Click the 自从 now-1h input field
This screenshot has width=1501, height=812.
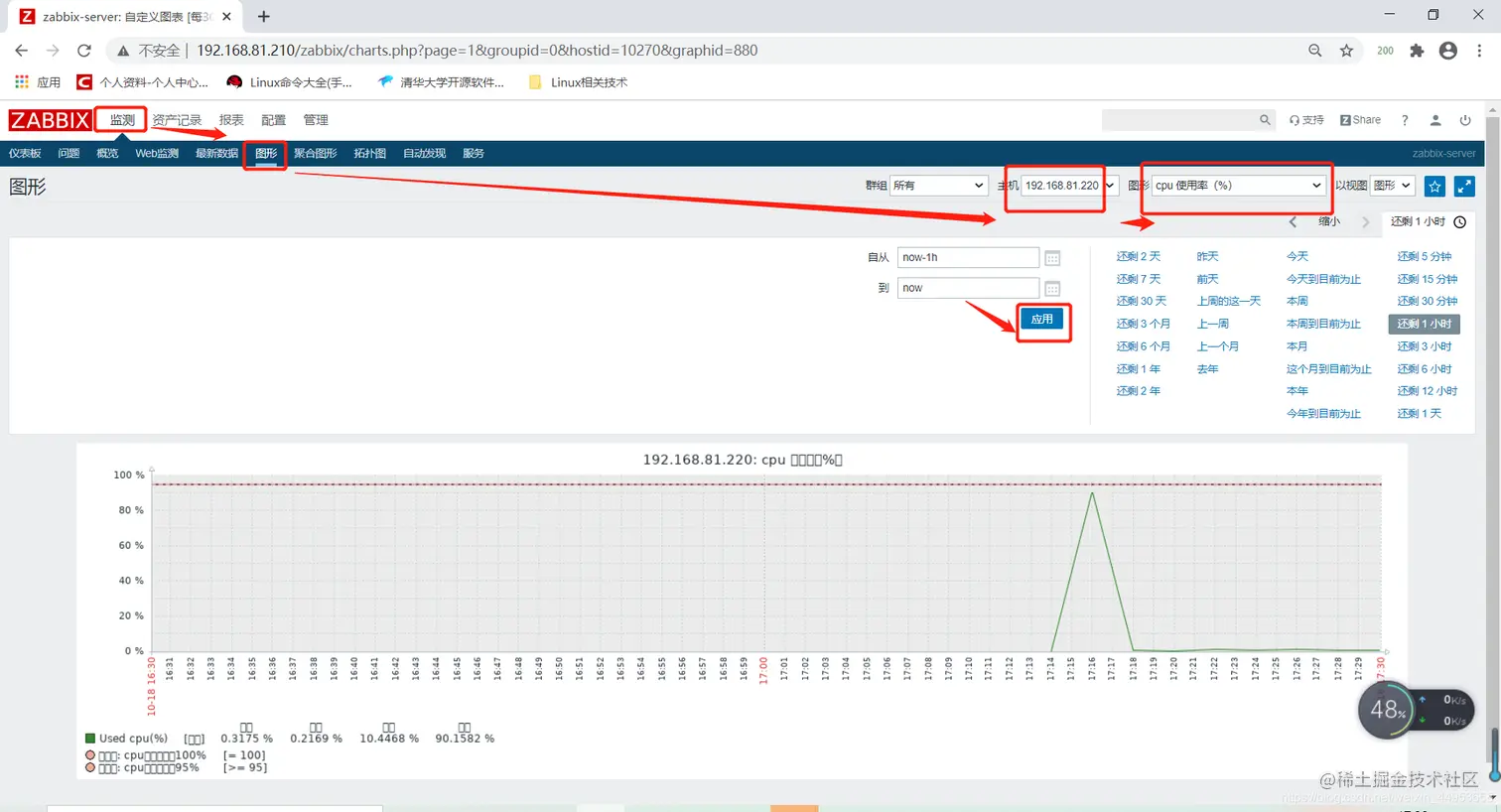pos(968,258)
